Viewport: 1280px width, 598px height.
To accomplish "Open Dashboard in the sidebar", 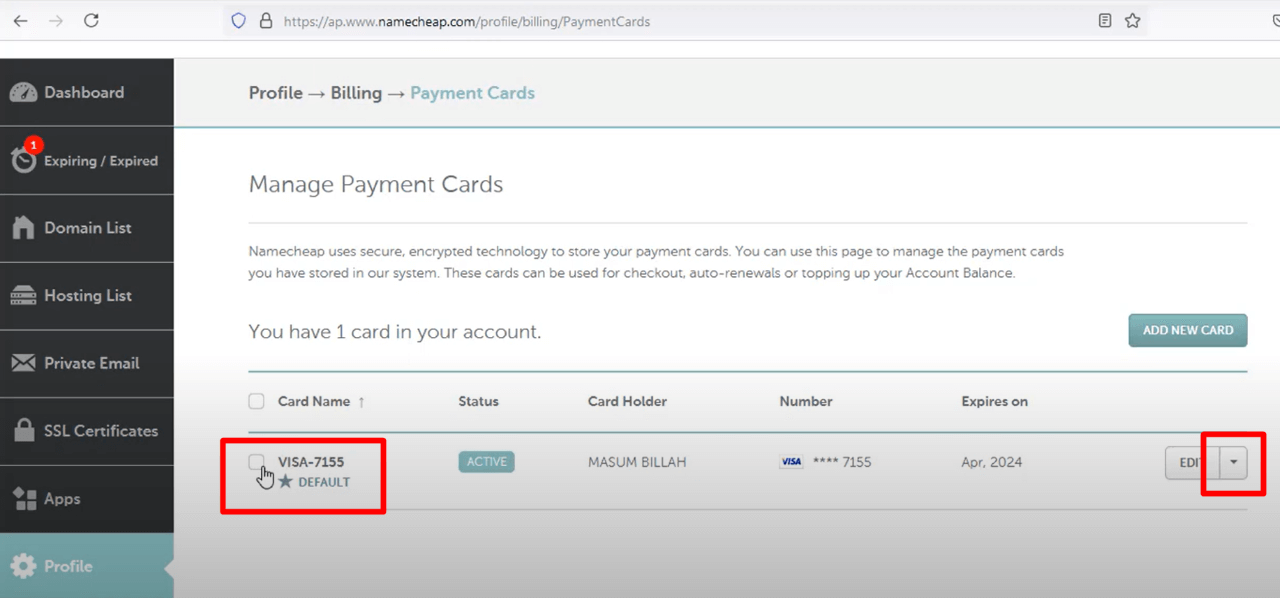I will (87, 93).
